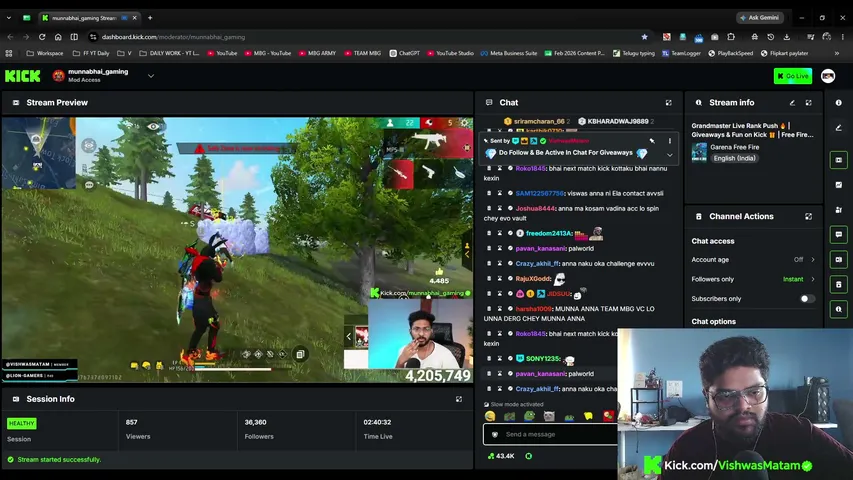
Task: Click the people icon in right sidebar
Action: [838, 210]
